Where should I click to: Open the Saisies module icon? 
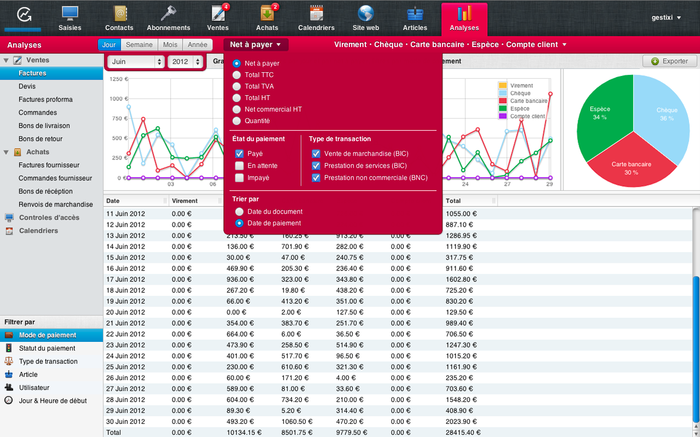(70, 15)
